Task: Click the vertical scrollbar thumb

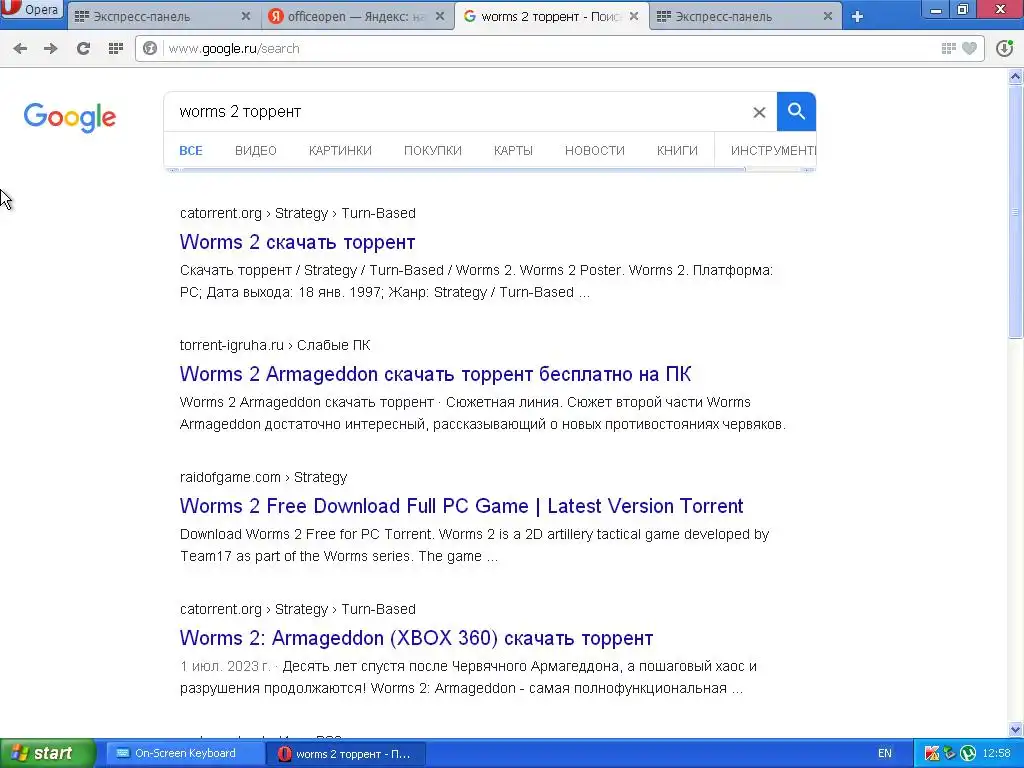Action: [x=1016, y=212]
